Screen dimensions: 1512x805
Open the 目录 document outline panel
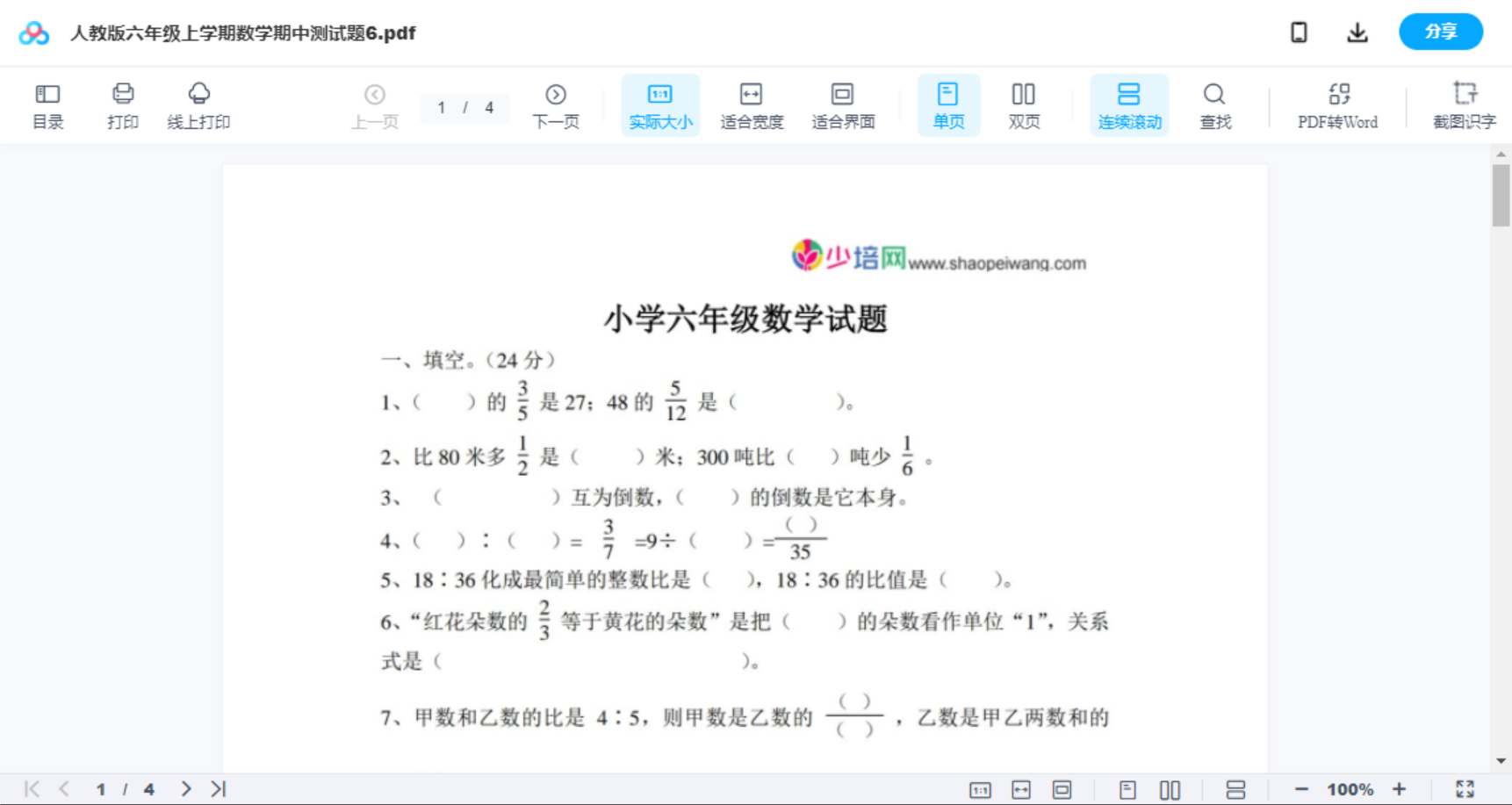pos(47,104)
